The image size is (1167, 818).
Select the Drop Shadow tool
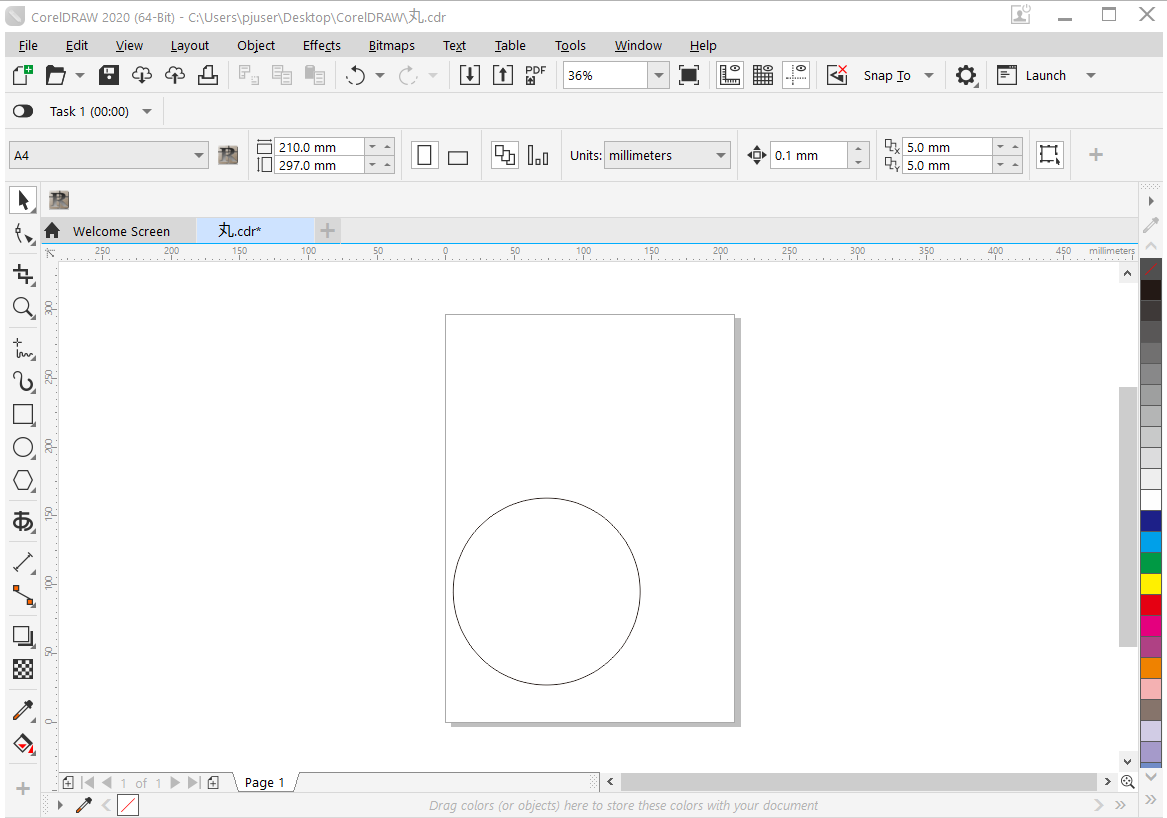tap(23, 636)
